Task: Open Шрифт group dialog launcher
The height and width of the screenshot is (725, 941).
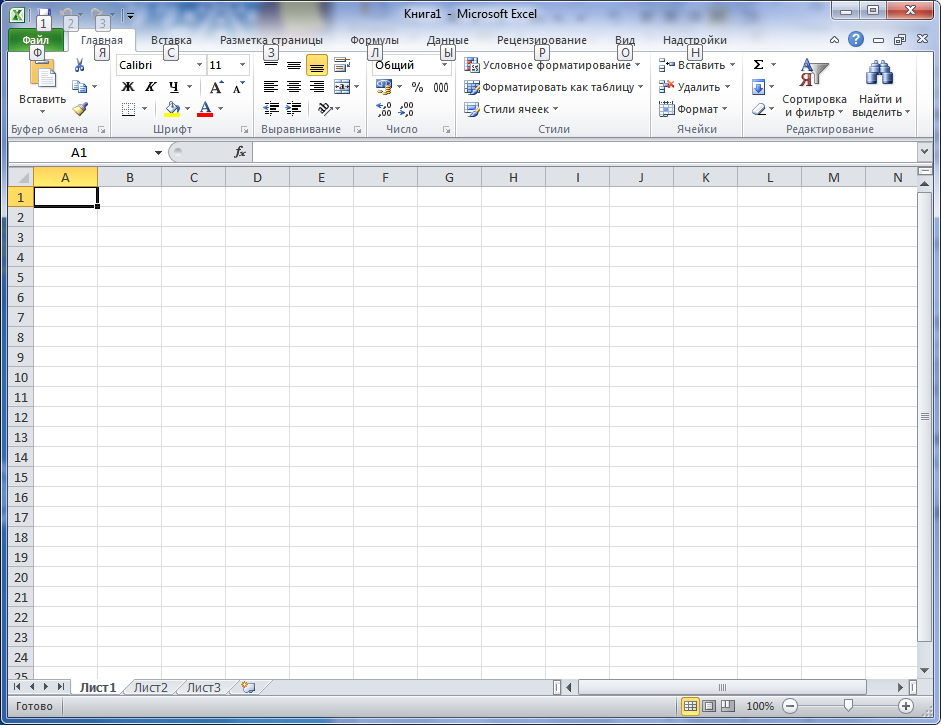Action: 245,130
